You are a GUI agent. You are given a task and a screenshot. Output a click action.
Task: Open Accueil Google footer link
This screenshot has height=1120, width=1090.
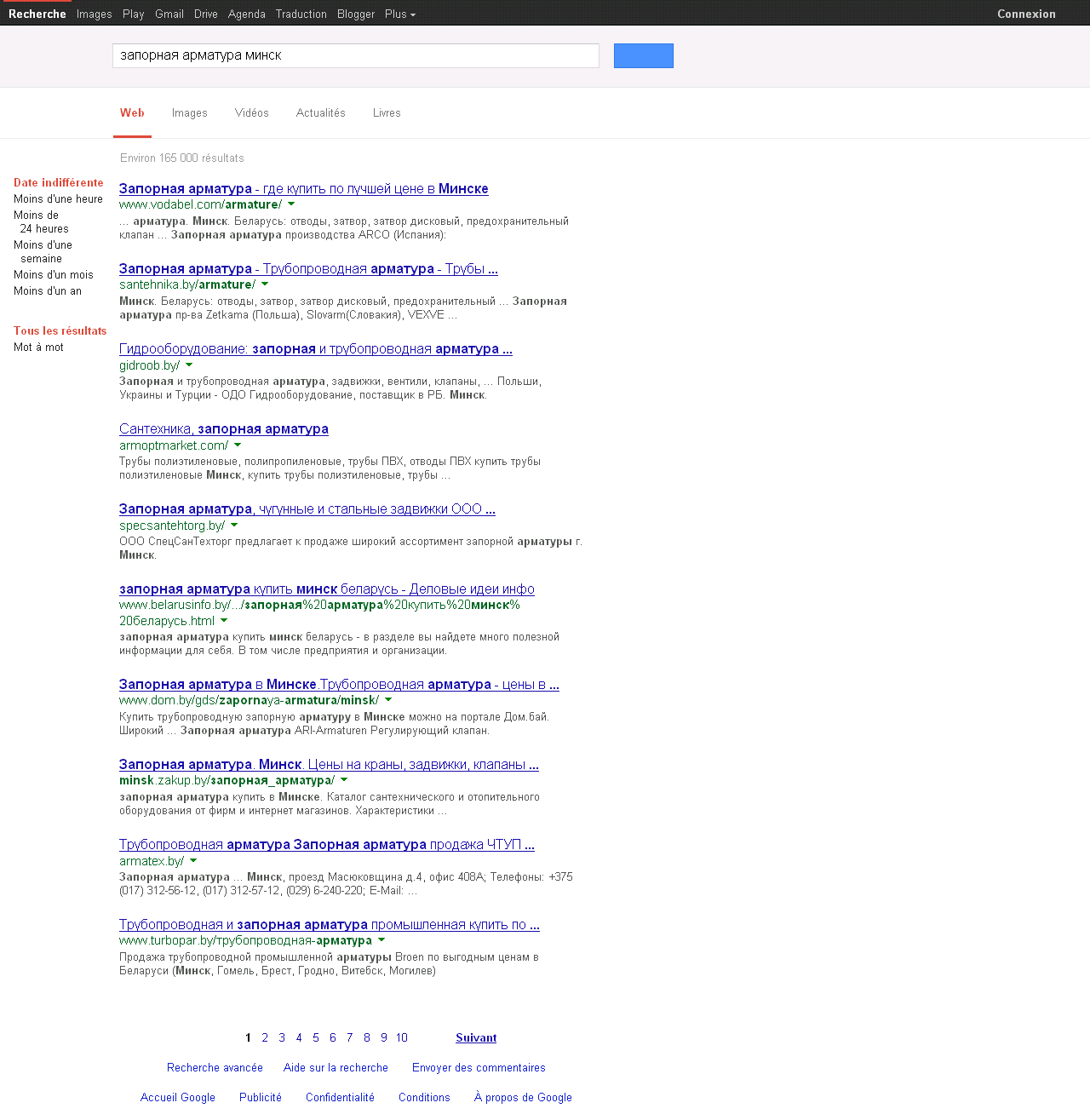178,1097
